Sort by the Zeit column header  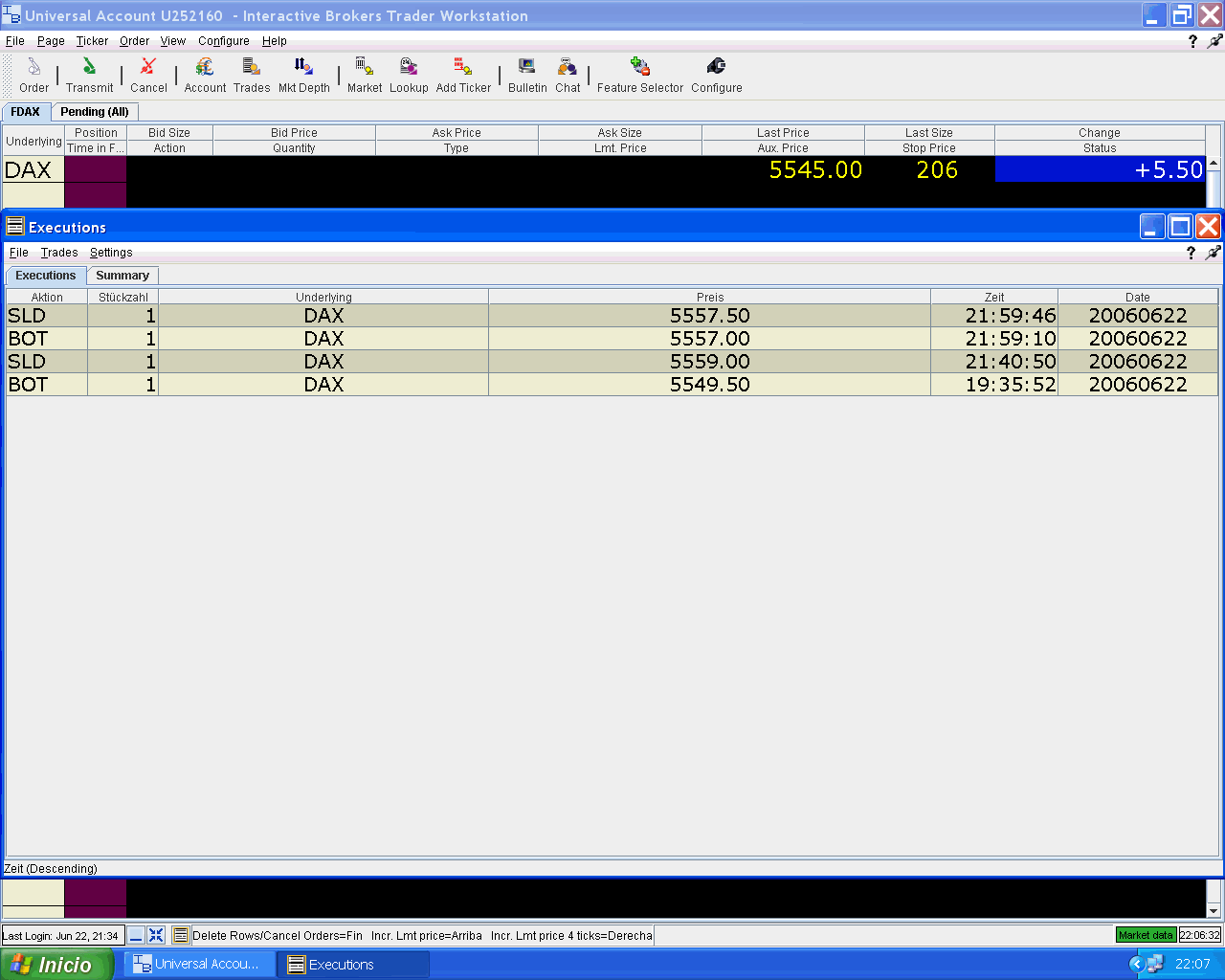click(x=994, y=297)
